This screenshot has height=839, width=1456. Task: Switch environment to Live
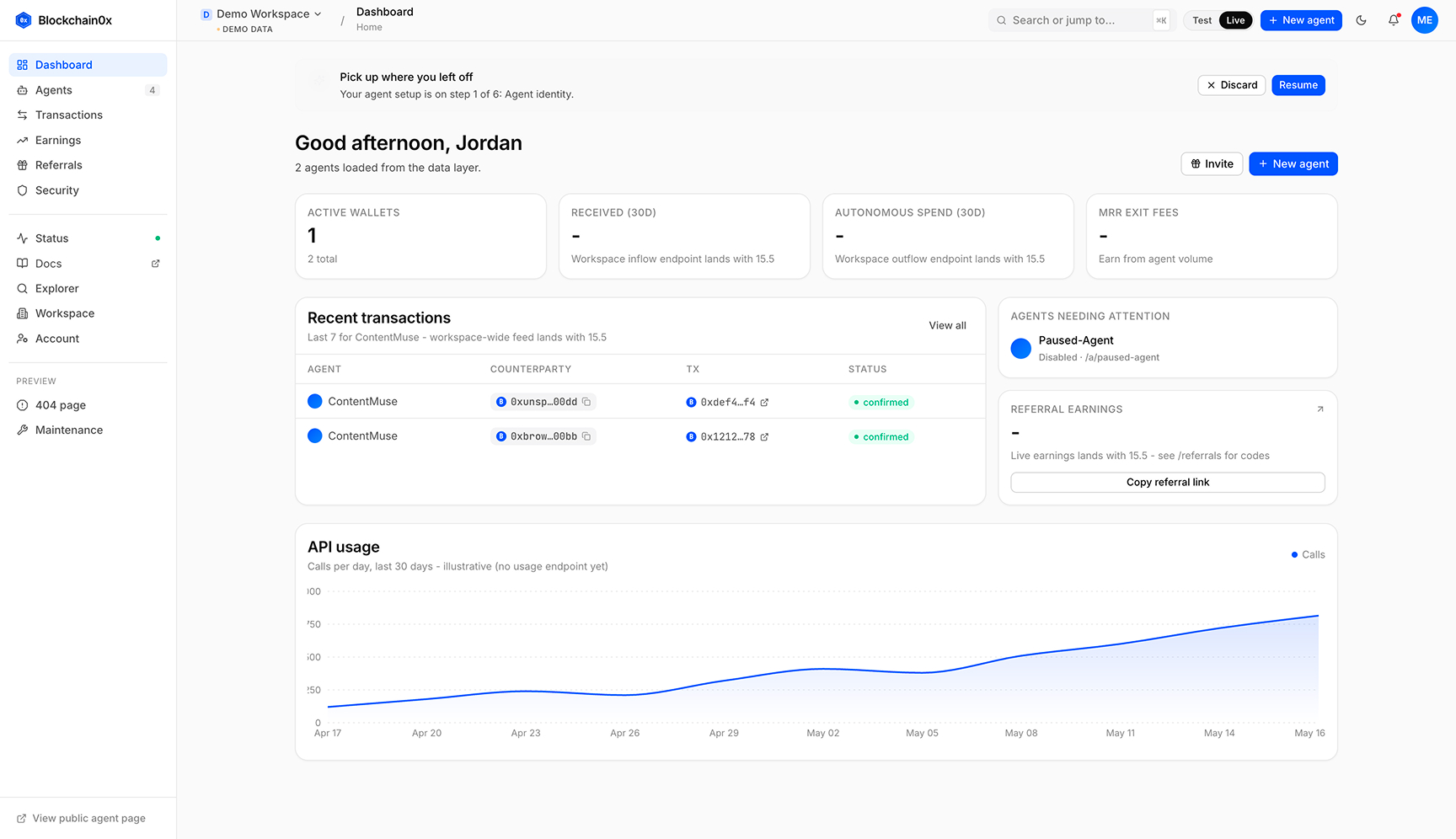[1235, 20]
